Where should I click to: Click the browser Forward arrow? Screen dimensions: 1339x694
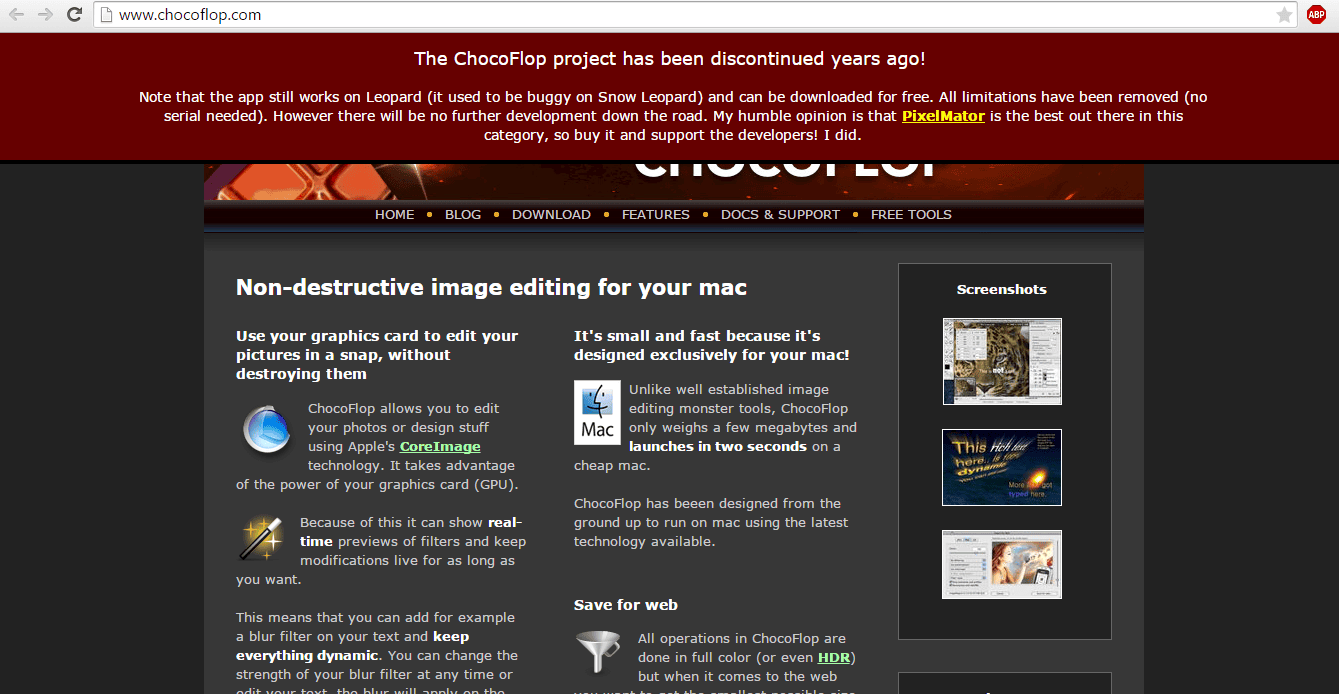point(45,15)
